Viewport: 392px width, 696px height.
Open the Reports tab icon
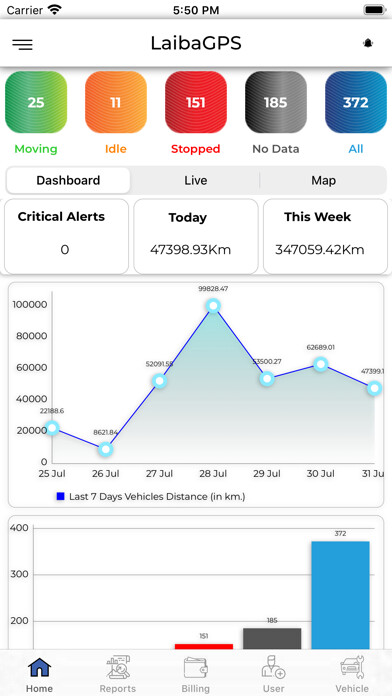tap(118, 667)
